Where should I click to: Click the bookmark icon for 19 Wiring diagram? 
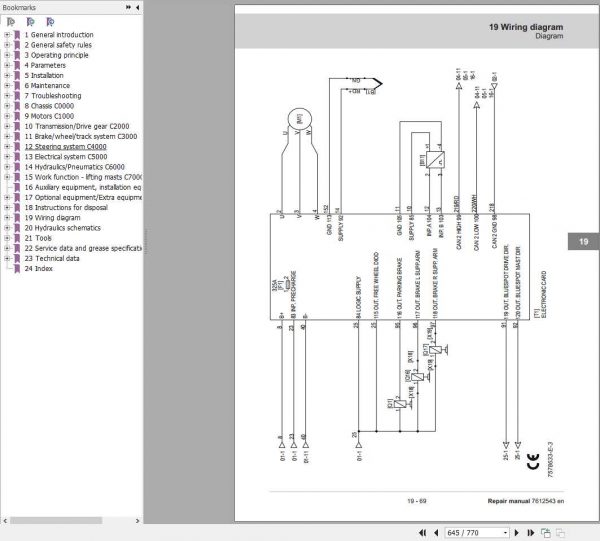17,218
